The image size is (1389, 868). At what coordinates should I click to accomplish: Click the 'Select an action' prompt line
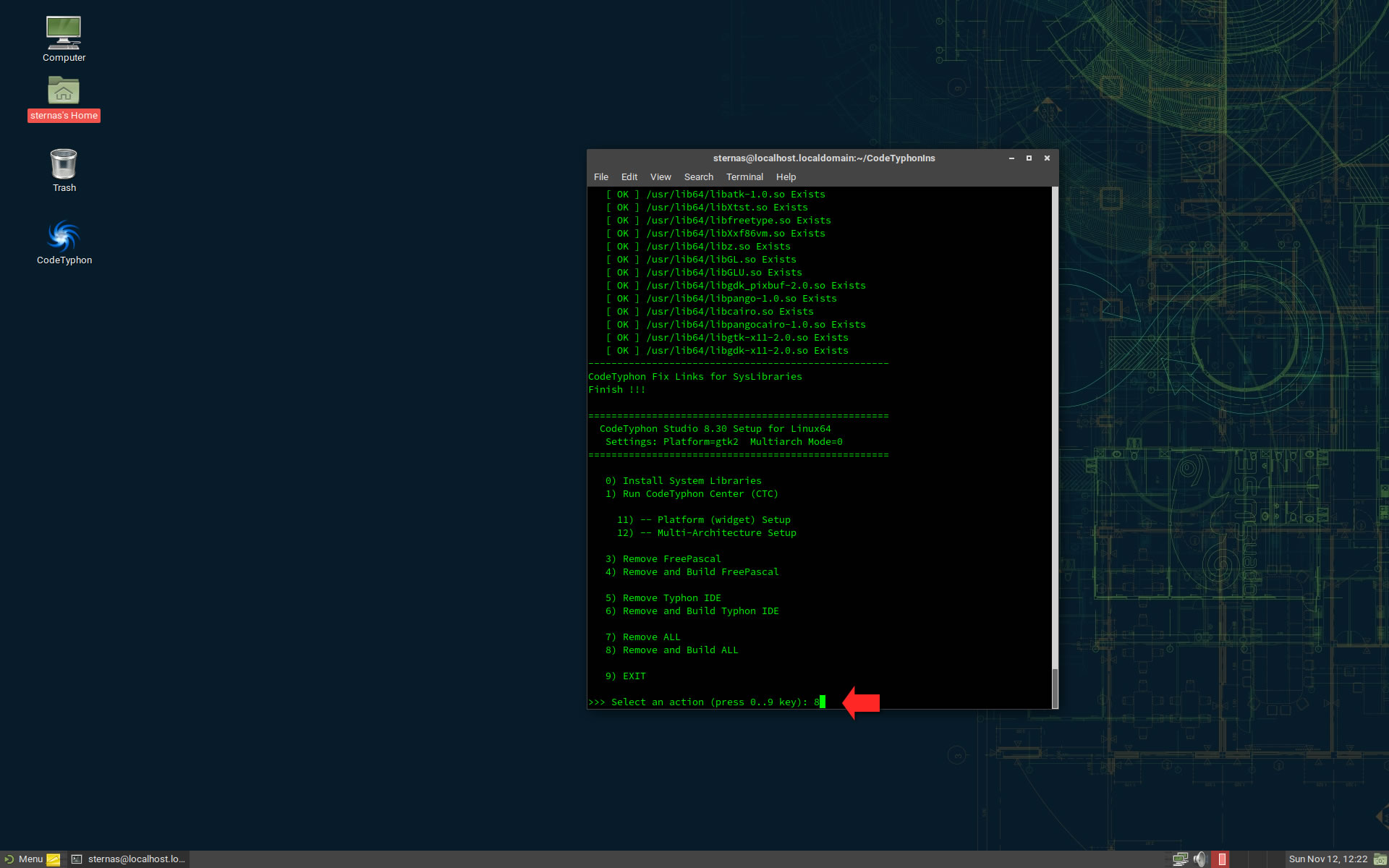tap(707, 702)
